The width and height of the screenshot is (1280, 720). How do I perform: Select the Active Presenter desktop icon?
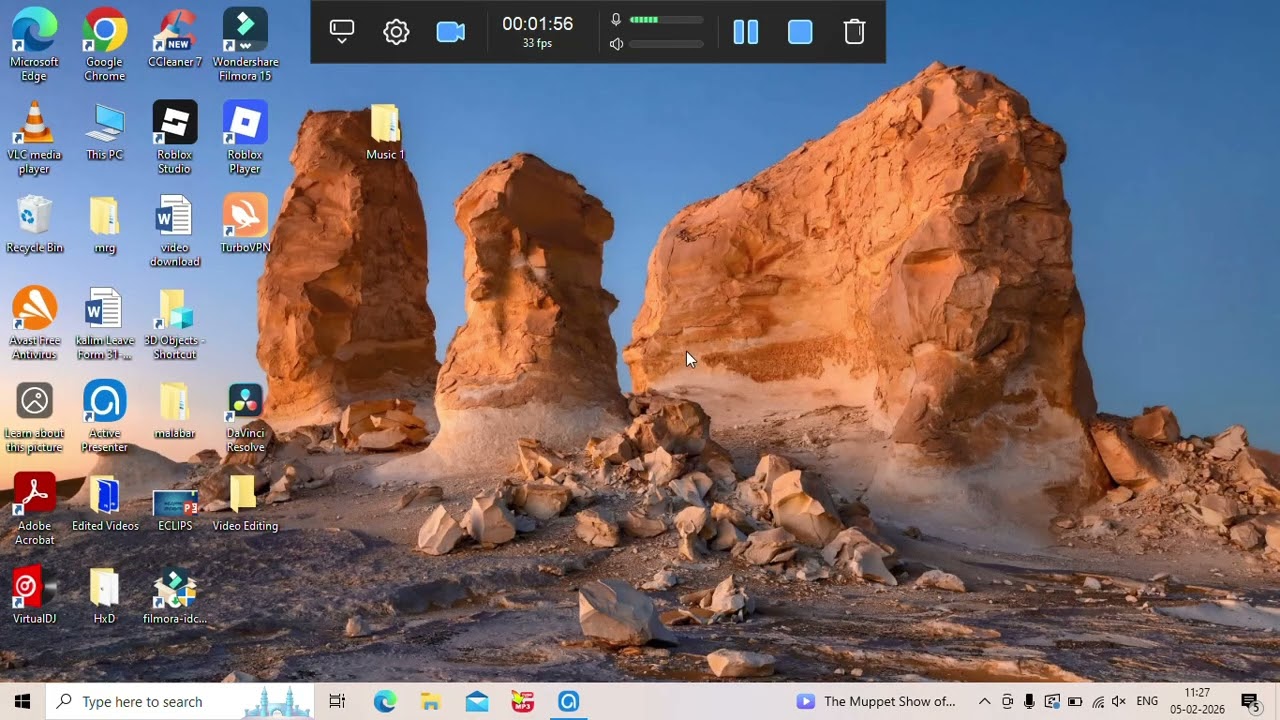104,417
